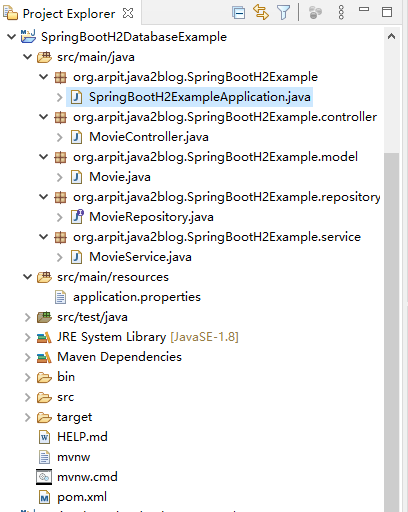Select SpringBootH2DatabaseExample project name
This screenshot has height=512, width=408.
tap(134, 37)
